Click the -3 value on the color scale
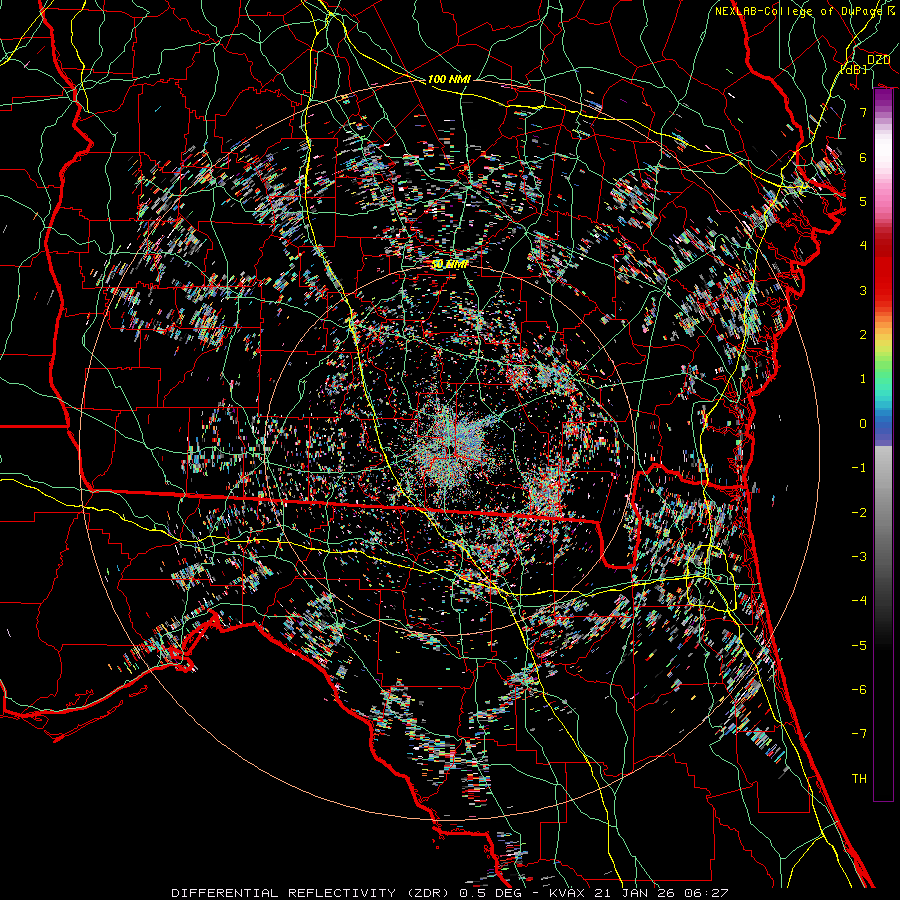 click(859, 557)
